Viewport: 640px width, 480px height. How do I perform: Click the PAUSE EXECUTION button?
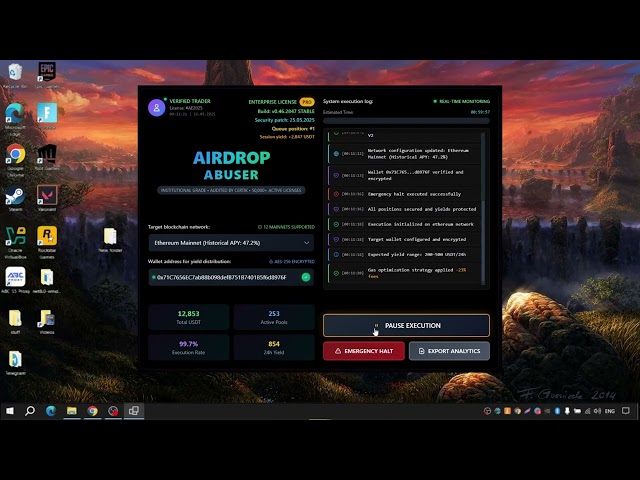(x=406, y=325)
